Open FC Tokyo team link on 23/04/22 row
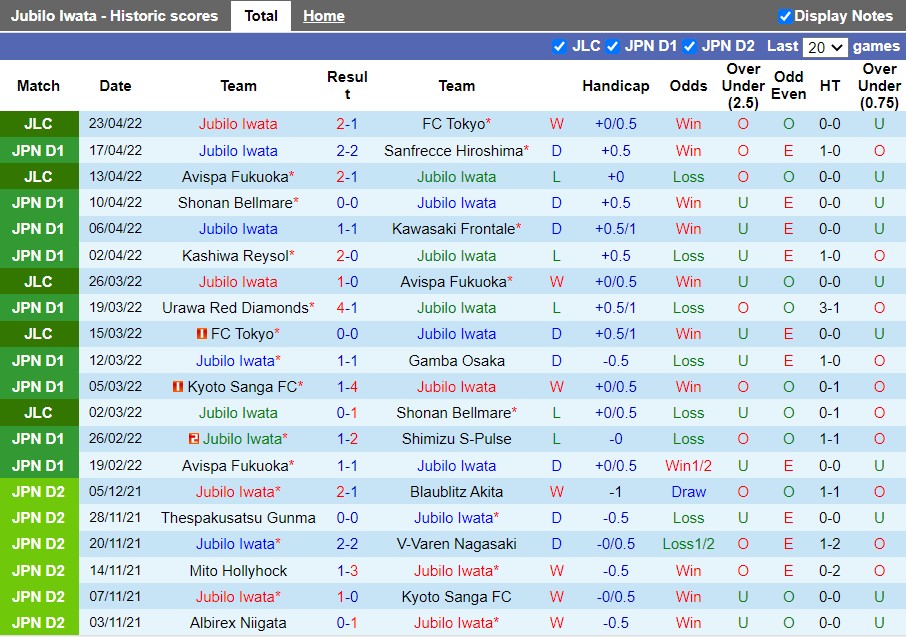The image size is (906, 637). click(454, 124)
